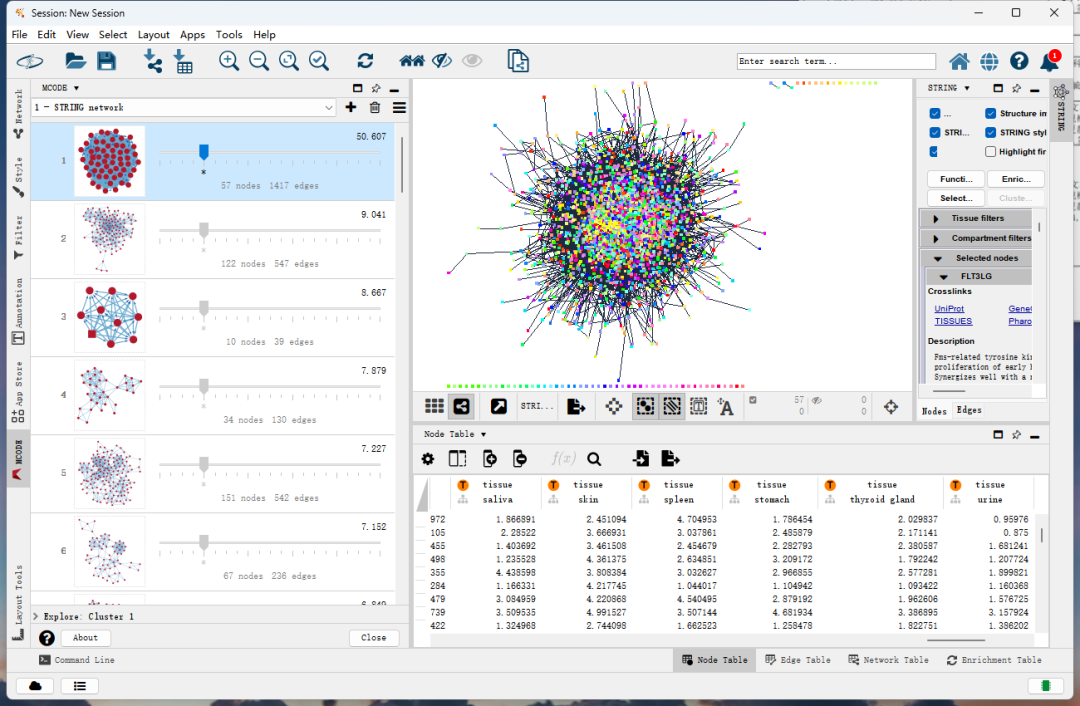Close the MCODE results panel
The width and height of the screenshot is (1080, 706).
[373, 638]
